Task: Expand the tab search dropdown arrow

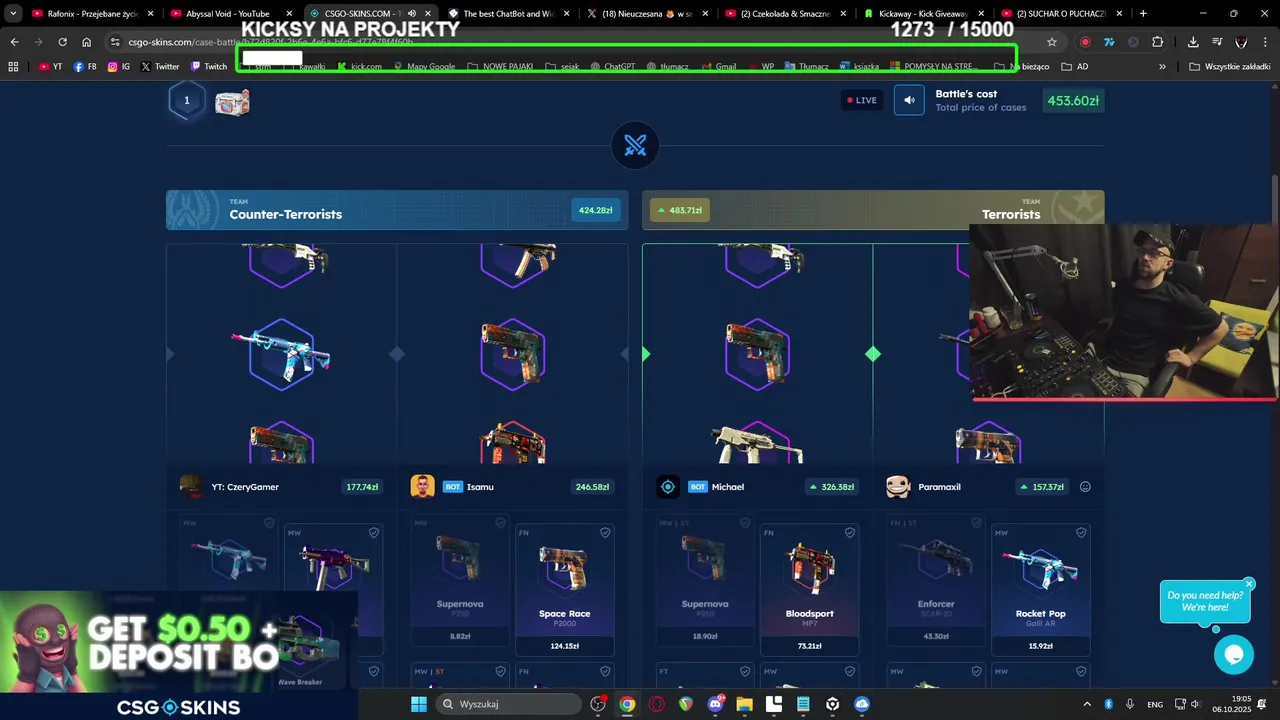Action: click(13, 14)
